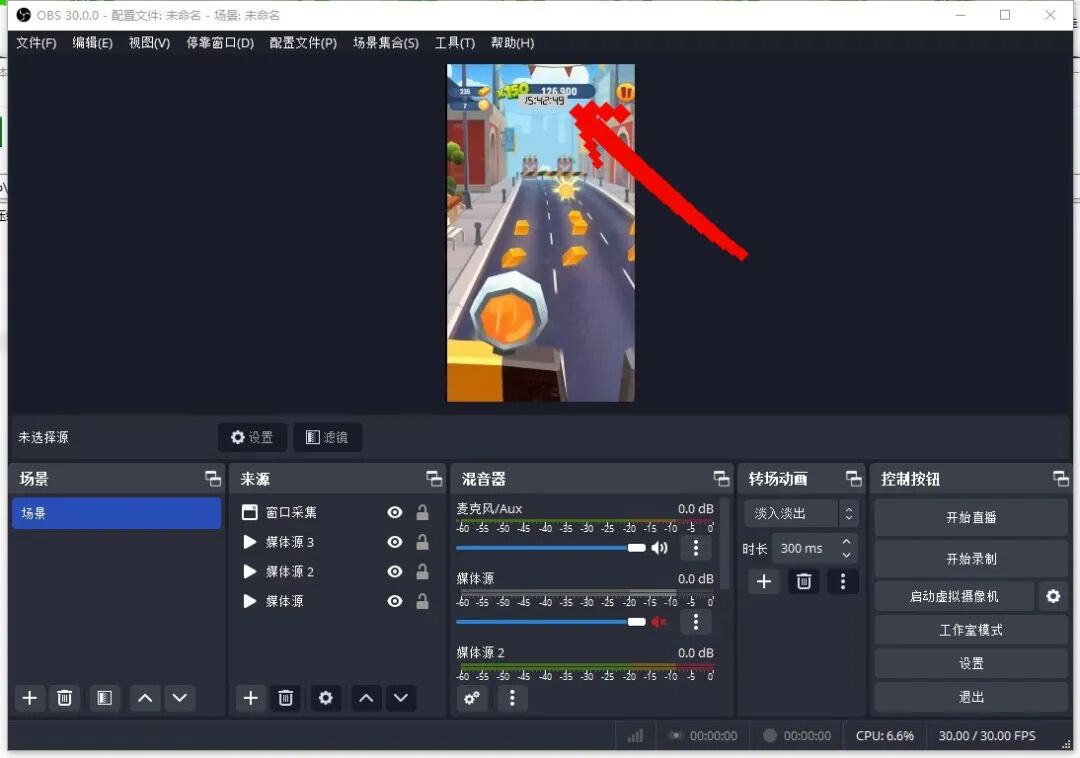Mute the 麦克风/Aux speaker icon
The image size is (1080, 758).
[660, 548]
